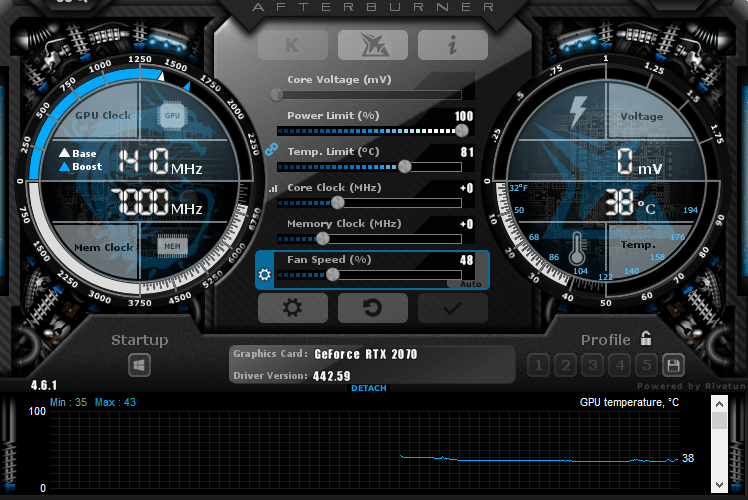This screenshot has width=748, height=500.
Task: Click the monitoring graph scroll up arrow
Action: pos(719,404)
